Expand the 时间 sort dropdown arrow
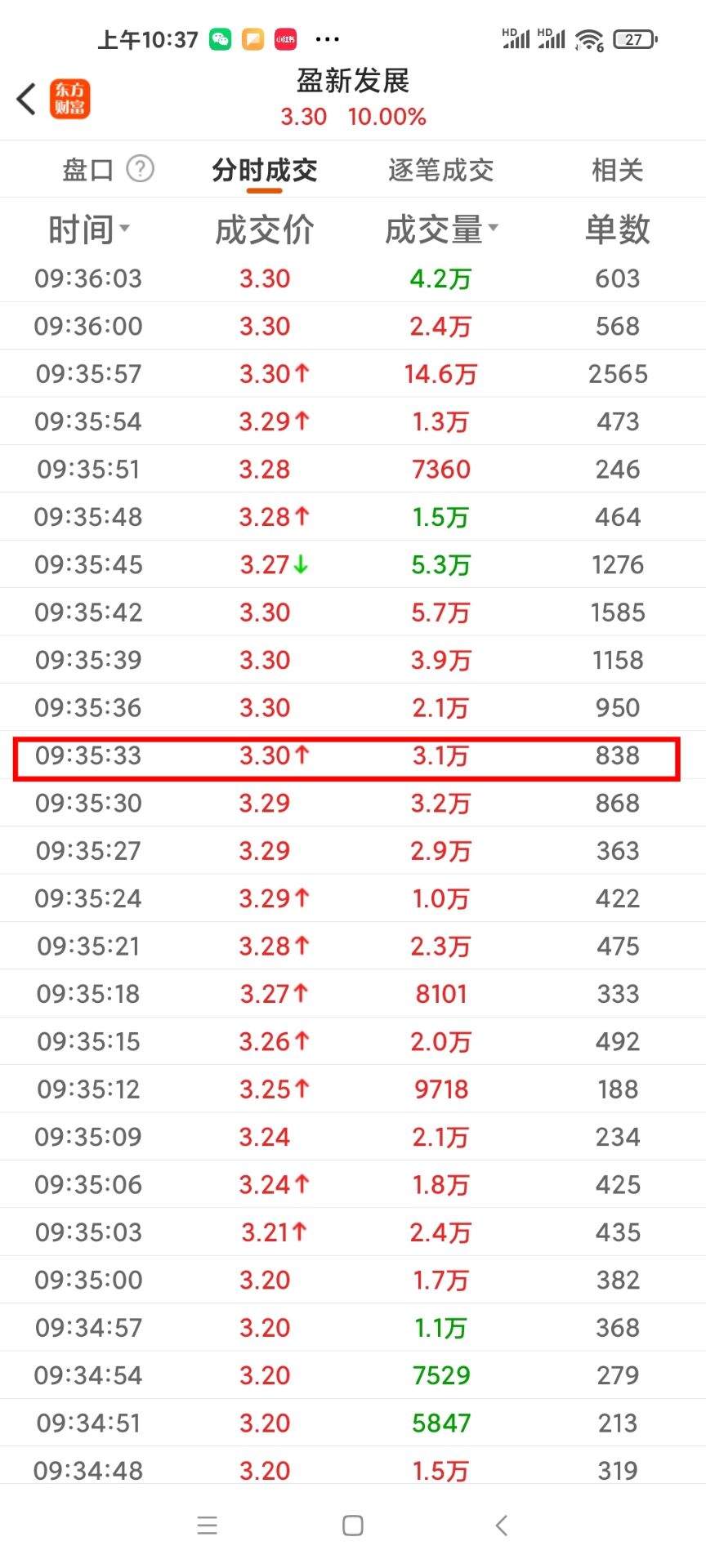 coord(125,228)
